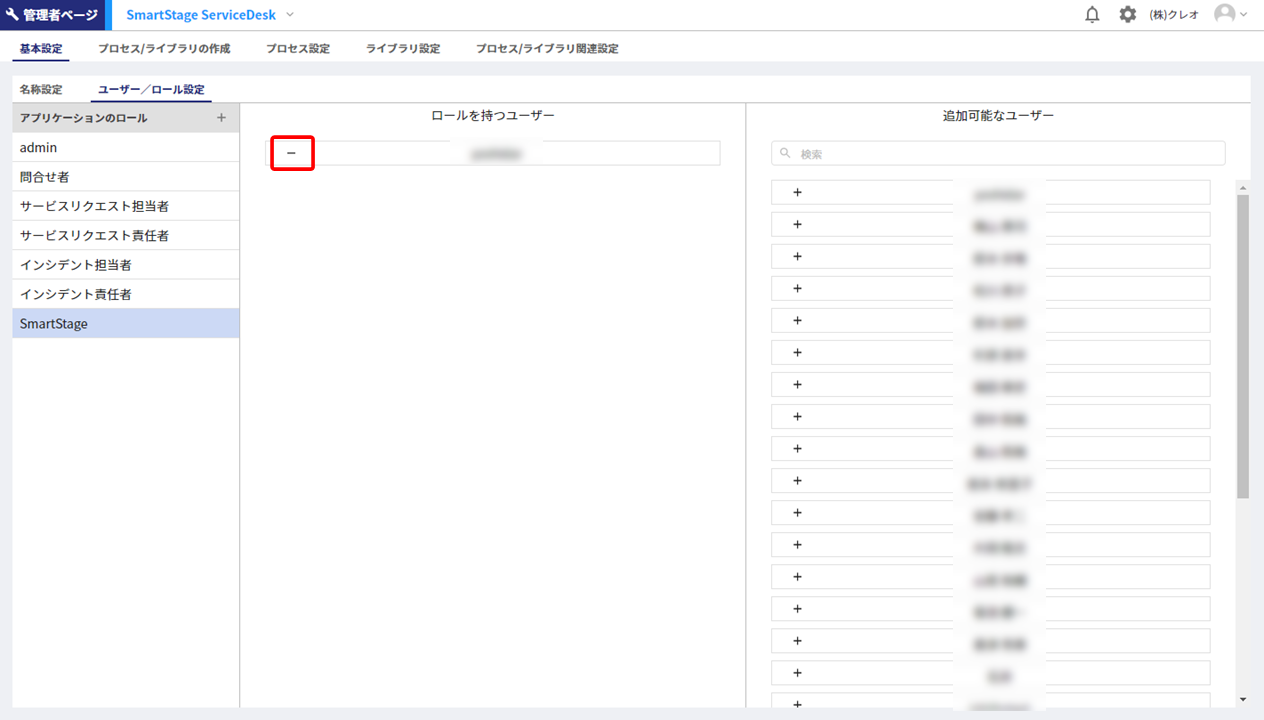Image resolution: width=1264 pixels, height=720 pixels.
Task: Open the settings gear icon
Action: pos(1128,15)
